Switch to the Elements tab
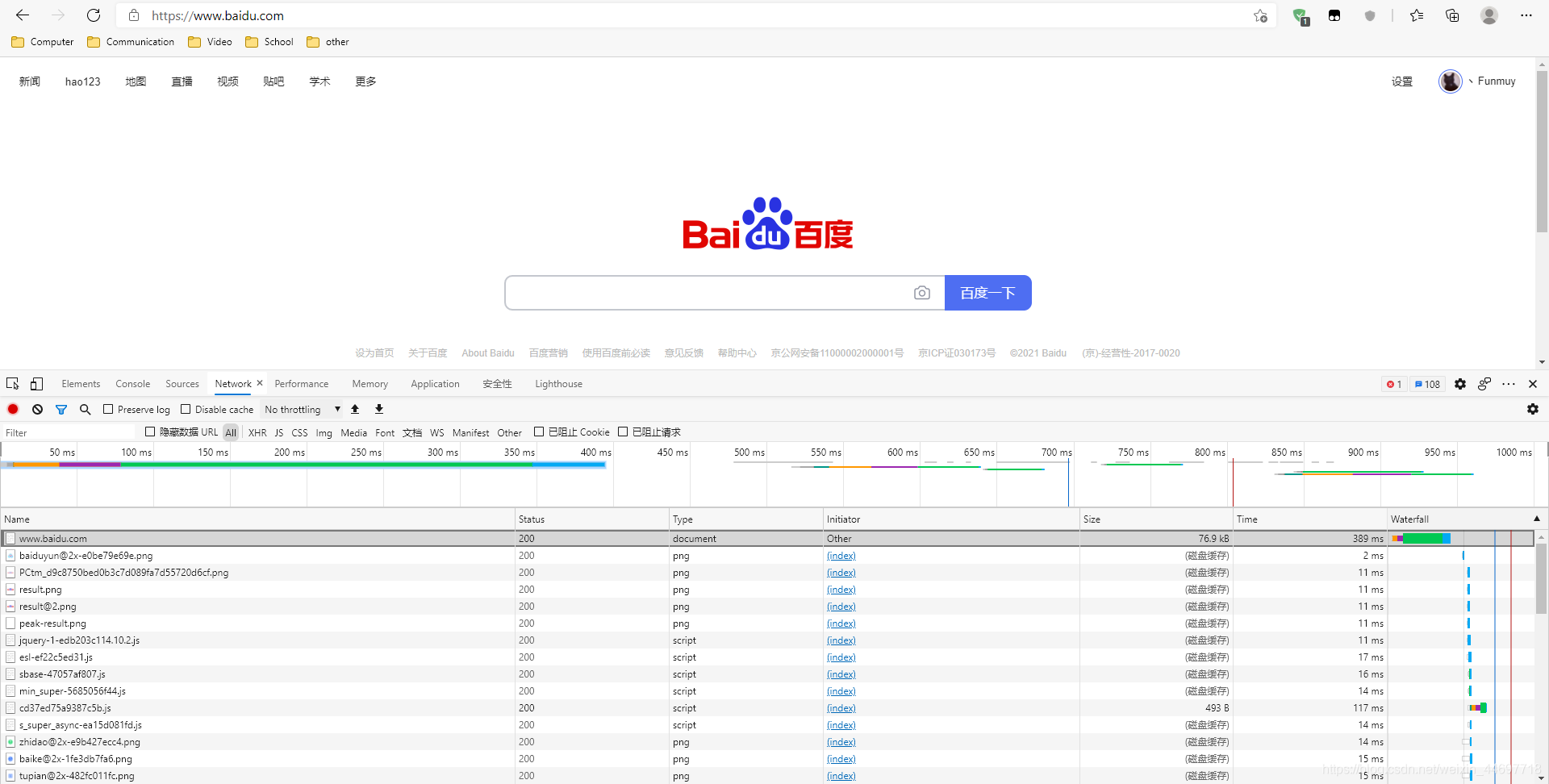 pyautogui.click(x=81, y=384)
